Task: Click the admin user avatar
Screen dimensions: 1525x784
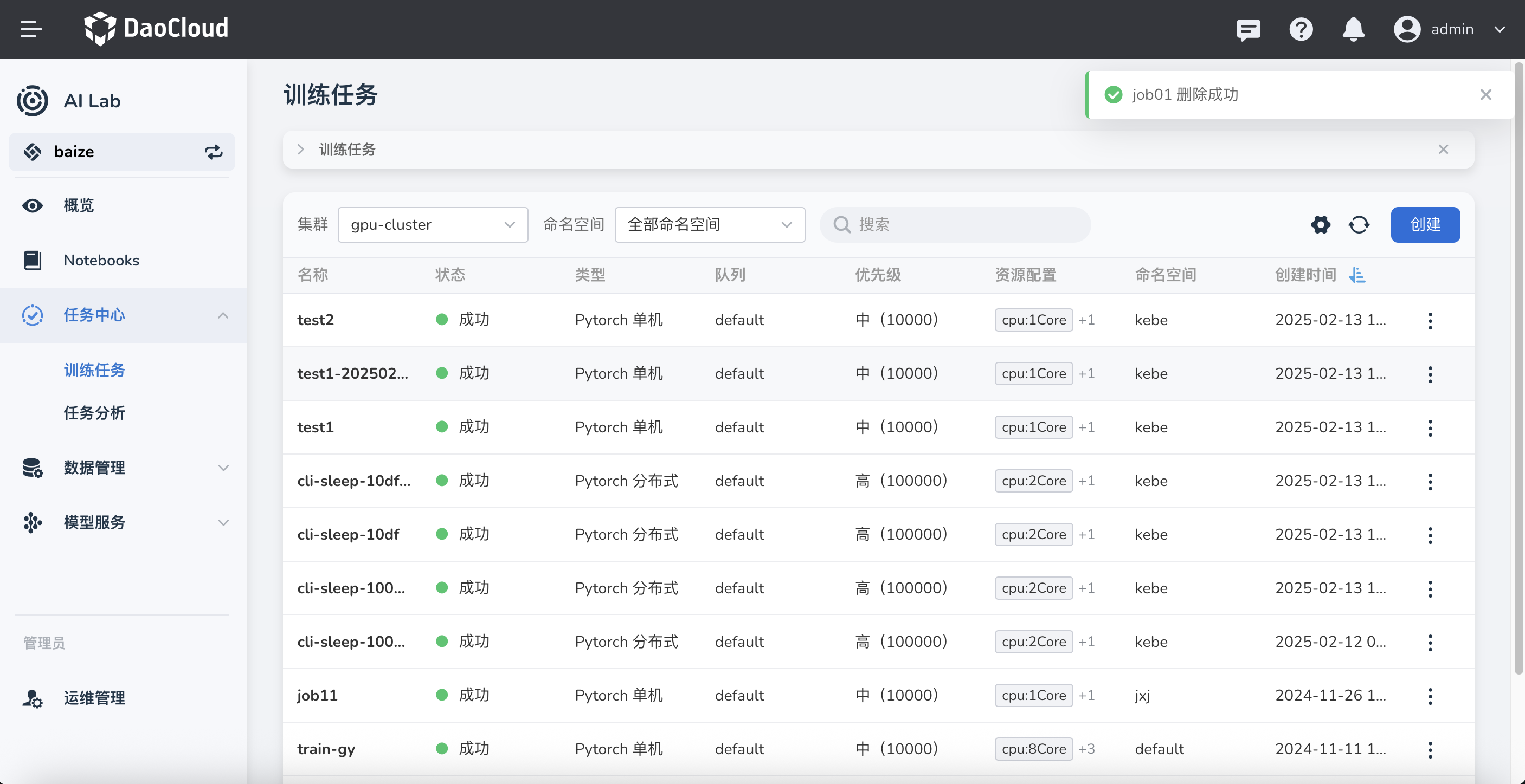Action: point(1407,30)
